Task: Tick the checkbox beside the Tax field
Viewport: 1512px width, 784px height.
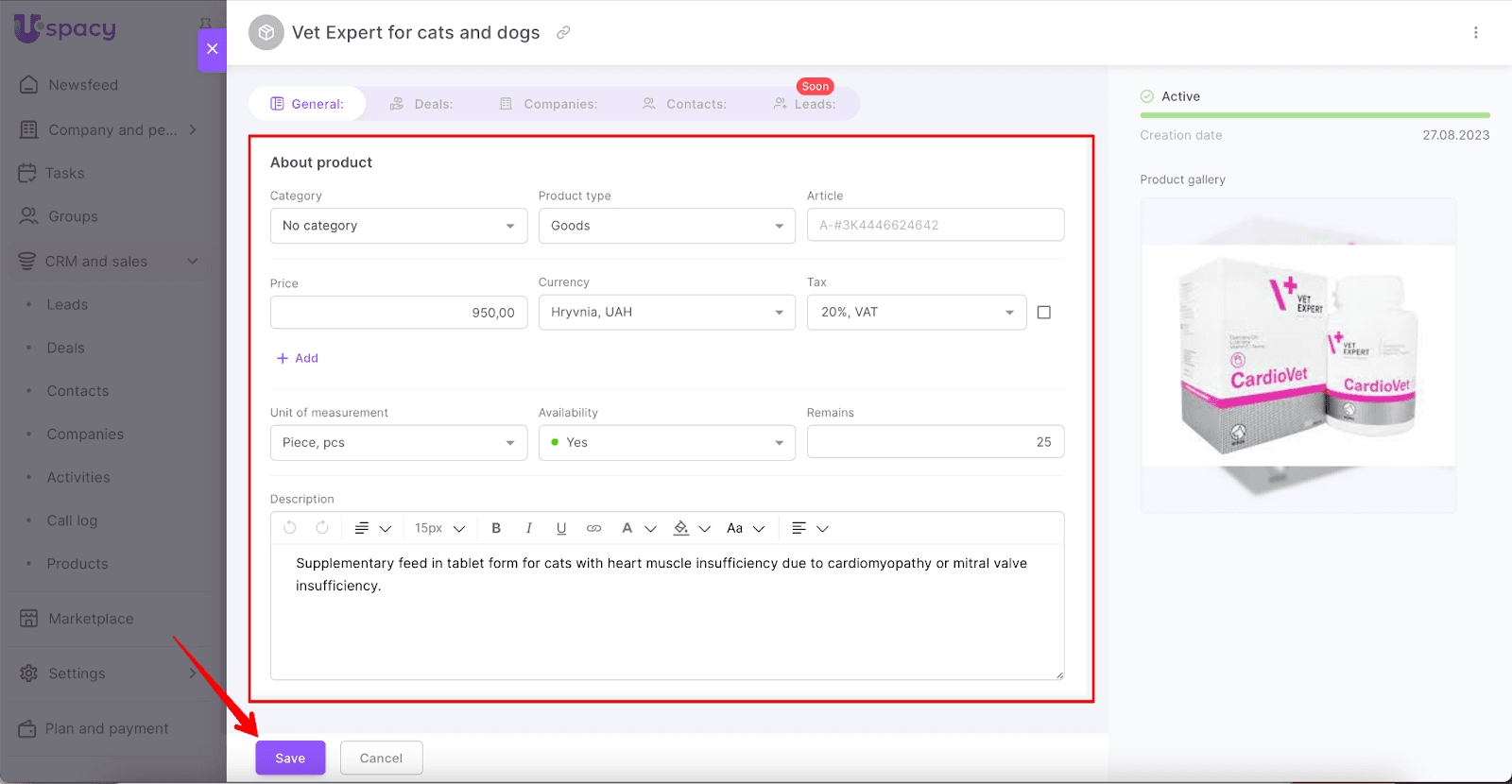Action: click(x=1044, y=313)
